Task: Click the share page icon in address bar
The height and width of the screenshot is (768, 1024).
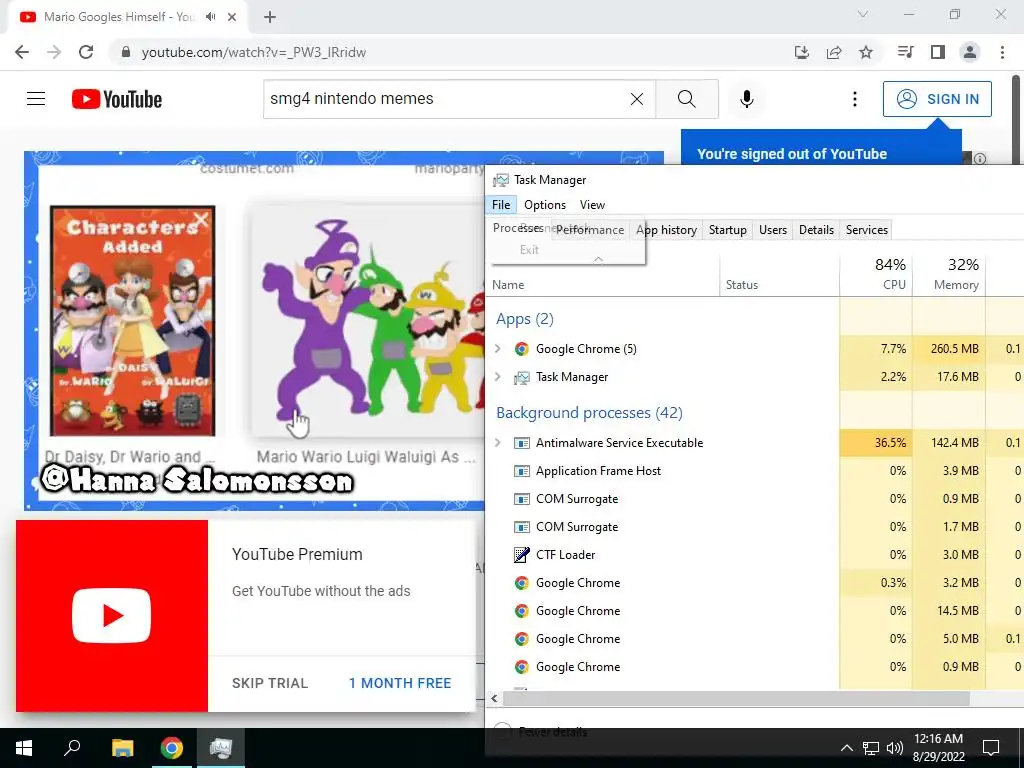Action: click(x=834, y=52)
